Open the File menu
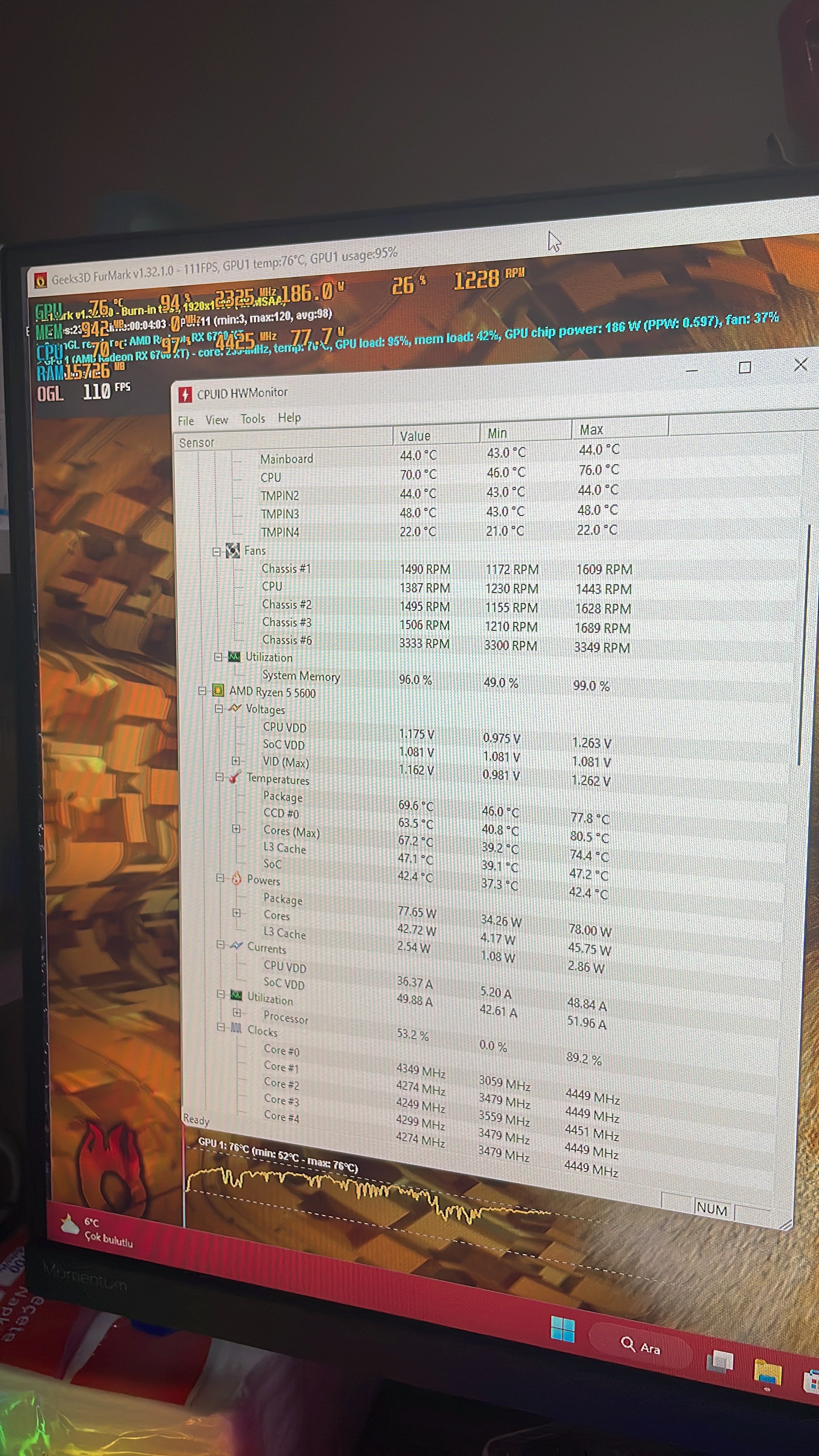Image resolution: width=819 pixels, height=1456 pixels. 185,420
